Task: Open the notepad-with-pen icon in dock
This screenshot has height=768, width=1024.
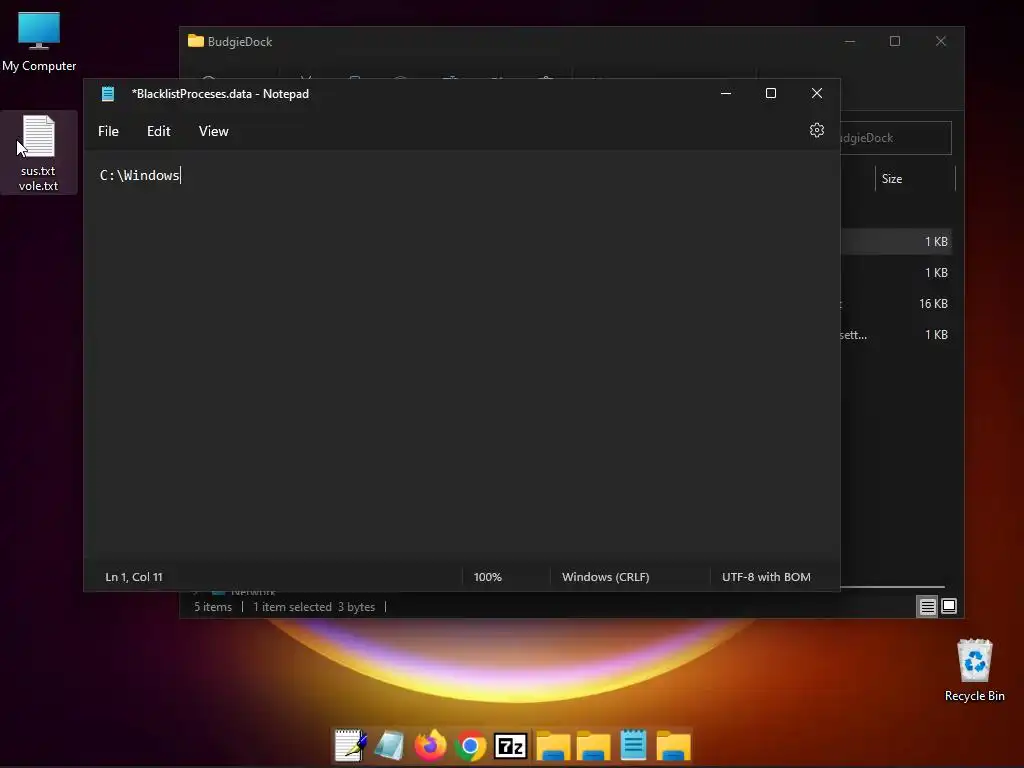Action: click(350, 745)
